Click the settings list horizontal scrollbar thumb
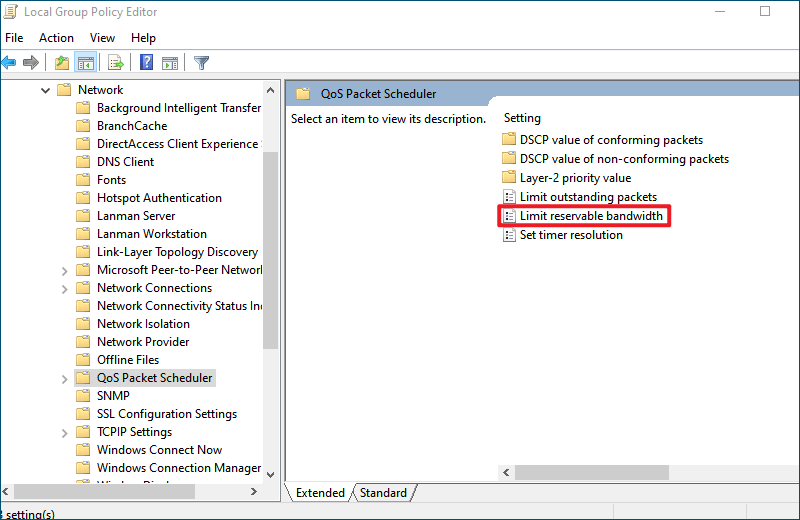800x520 pixels. pyautogui.click(x=592, y=473)
